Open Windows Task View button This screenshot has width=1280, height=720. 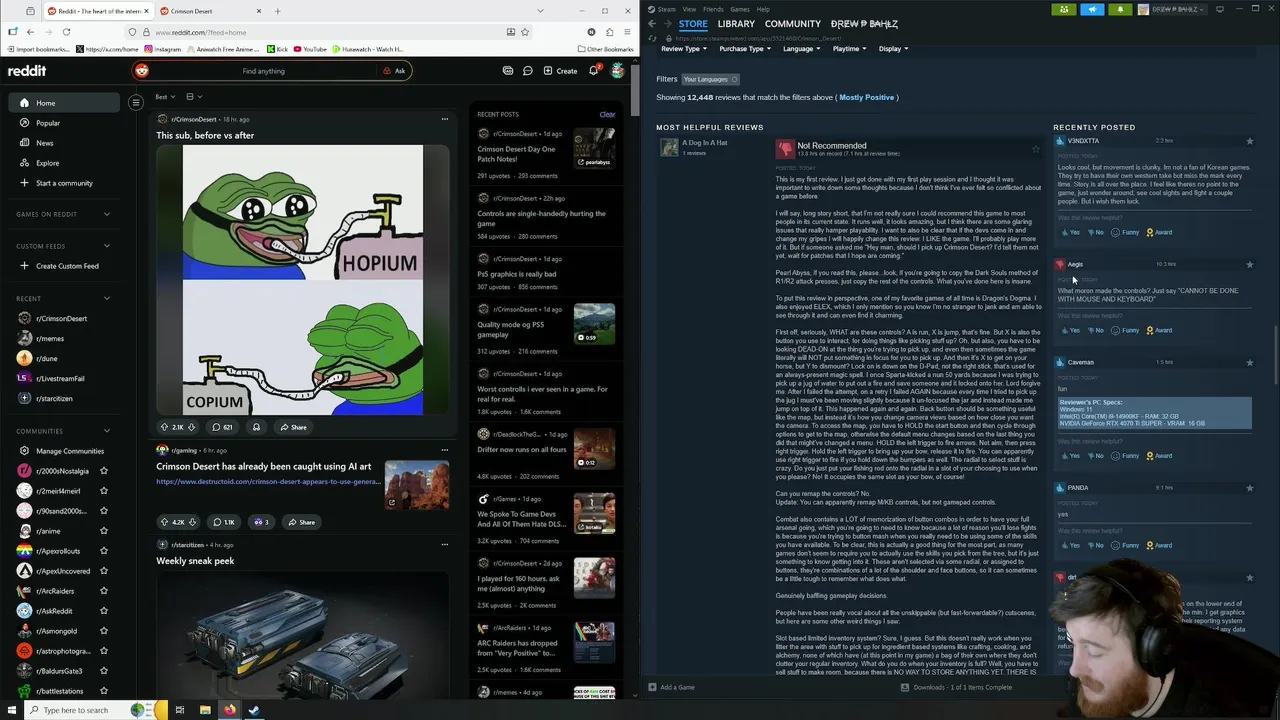(180, 710)
